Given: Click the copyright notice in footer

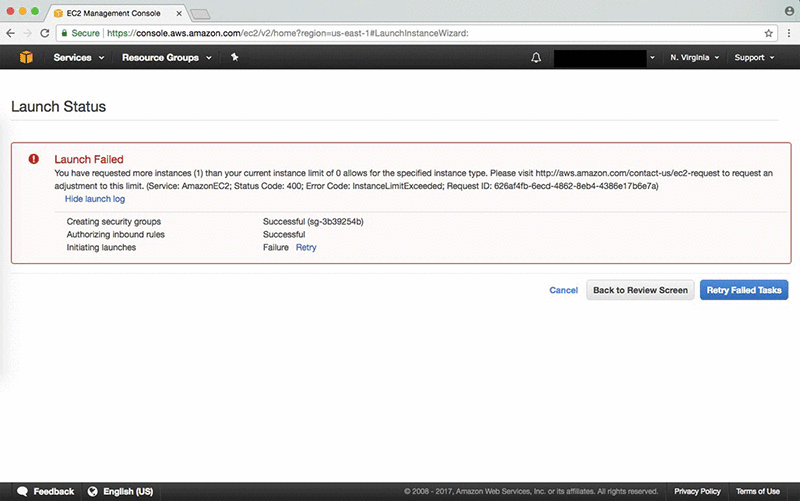Looking at the screenshot, I should 531,491.
